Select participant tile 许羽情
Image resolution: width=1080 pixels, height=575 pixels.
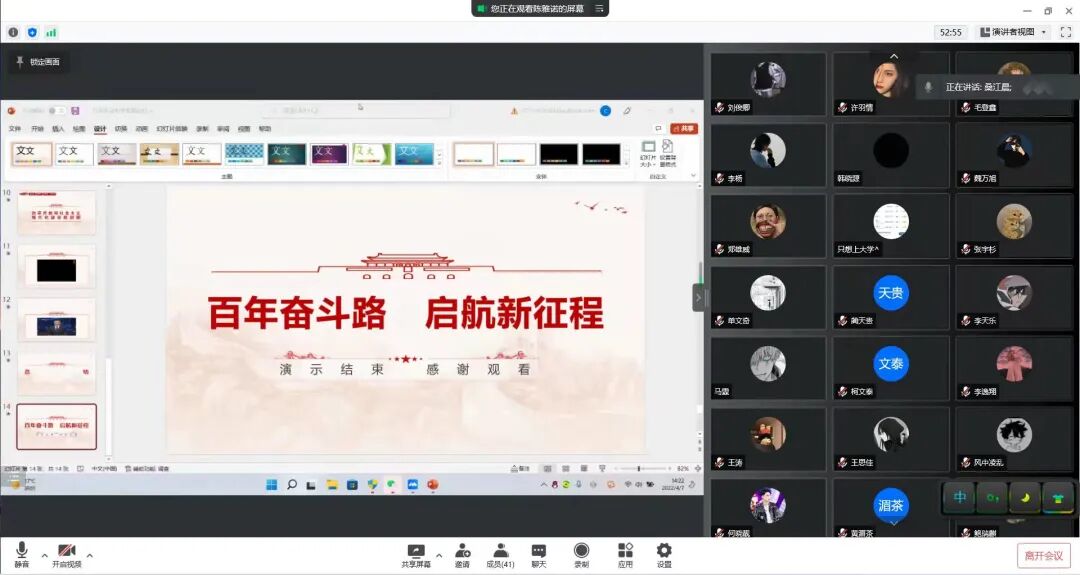[x=891, y=84]
